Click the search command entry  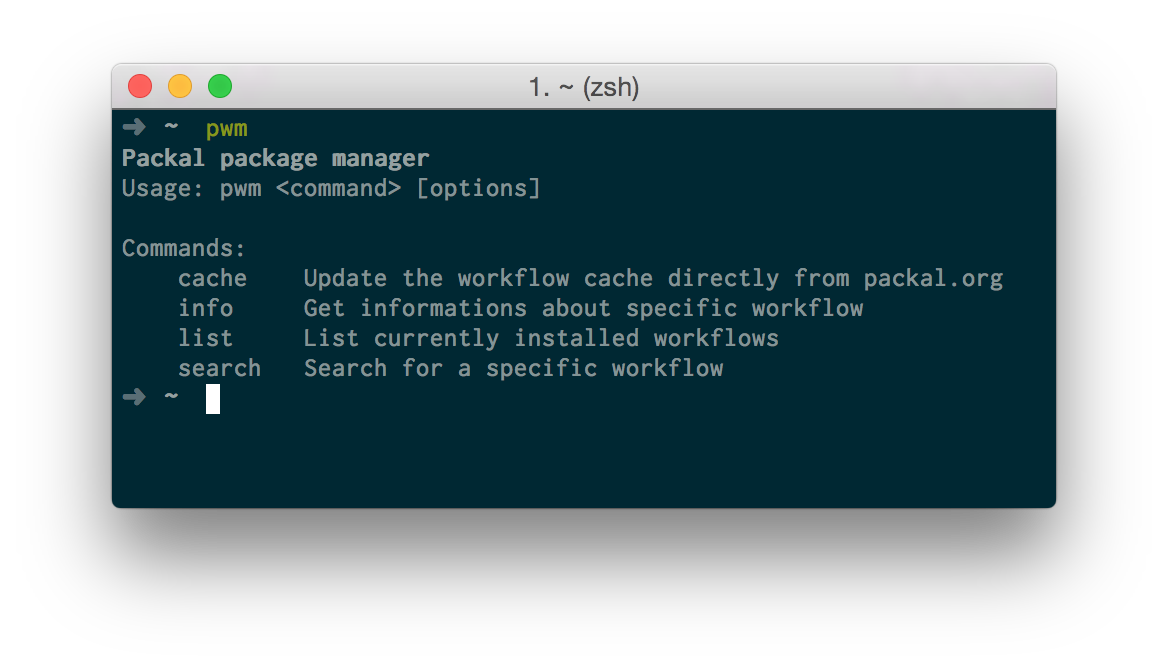[219, 368]
